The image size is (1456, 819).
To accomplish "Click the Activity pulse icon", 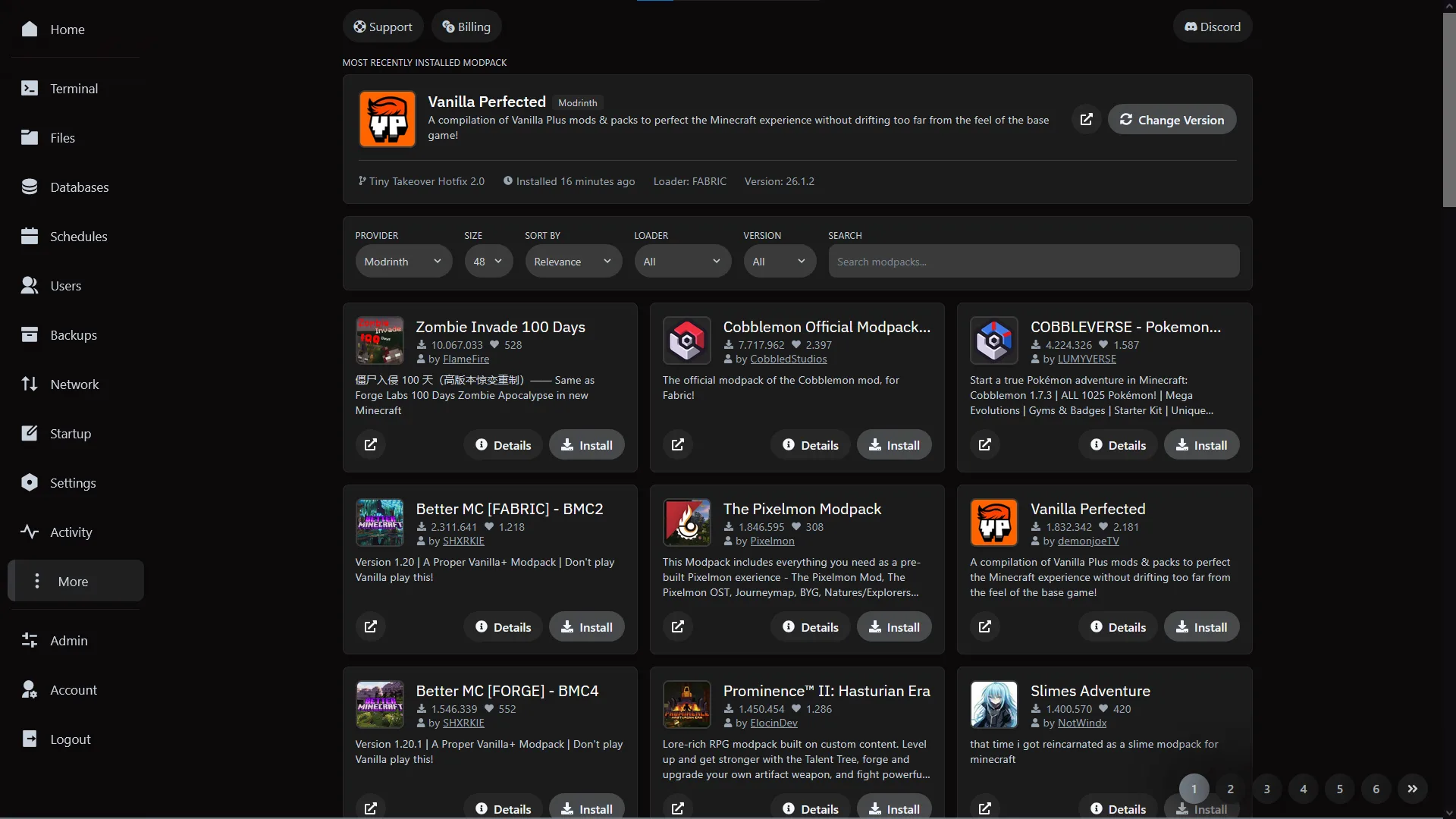I will 30,532.
